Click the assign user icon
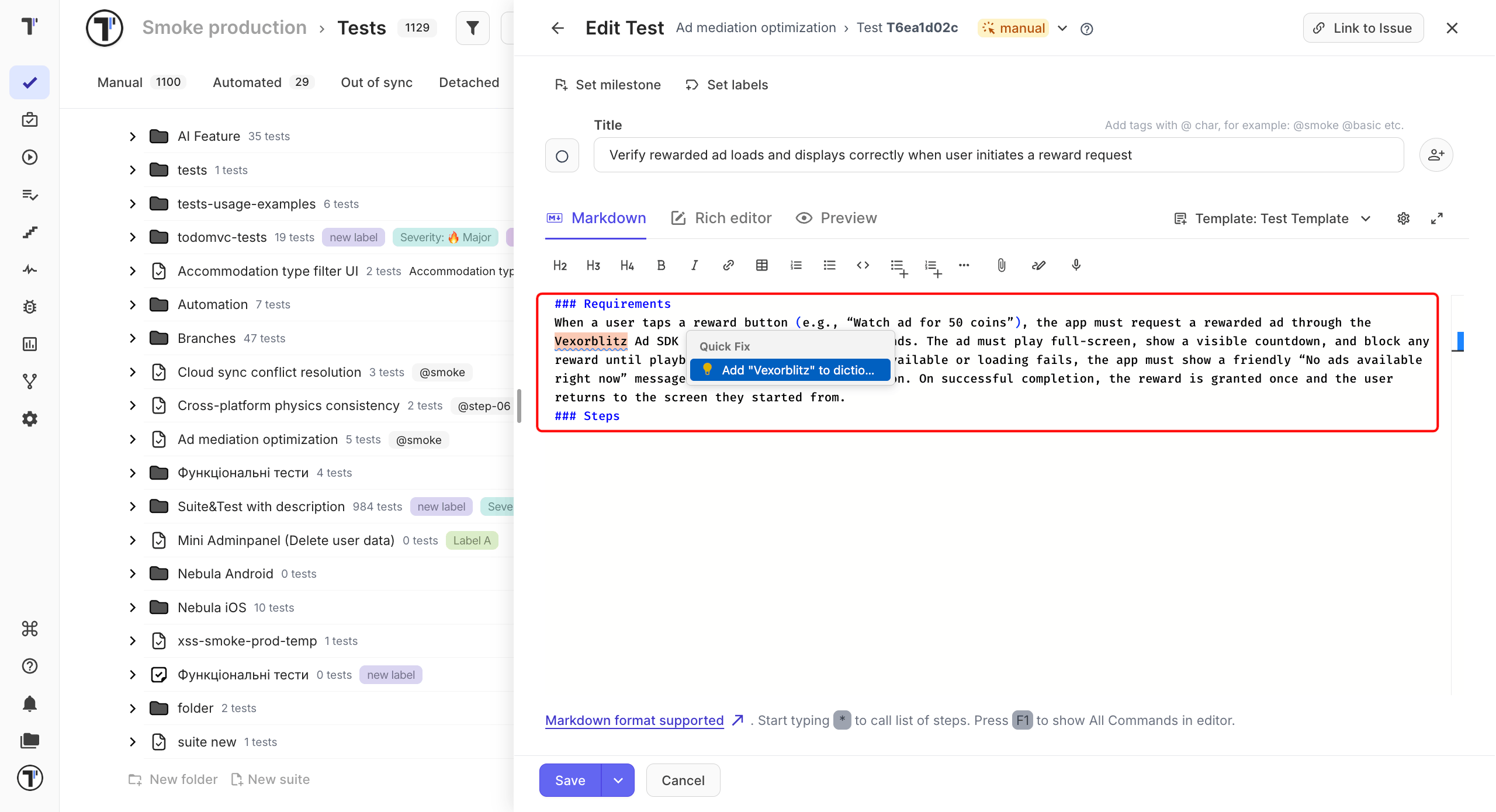This screenshot has width=1496, height=812. 1436,155
